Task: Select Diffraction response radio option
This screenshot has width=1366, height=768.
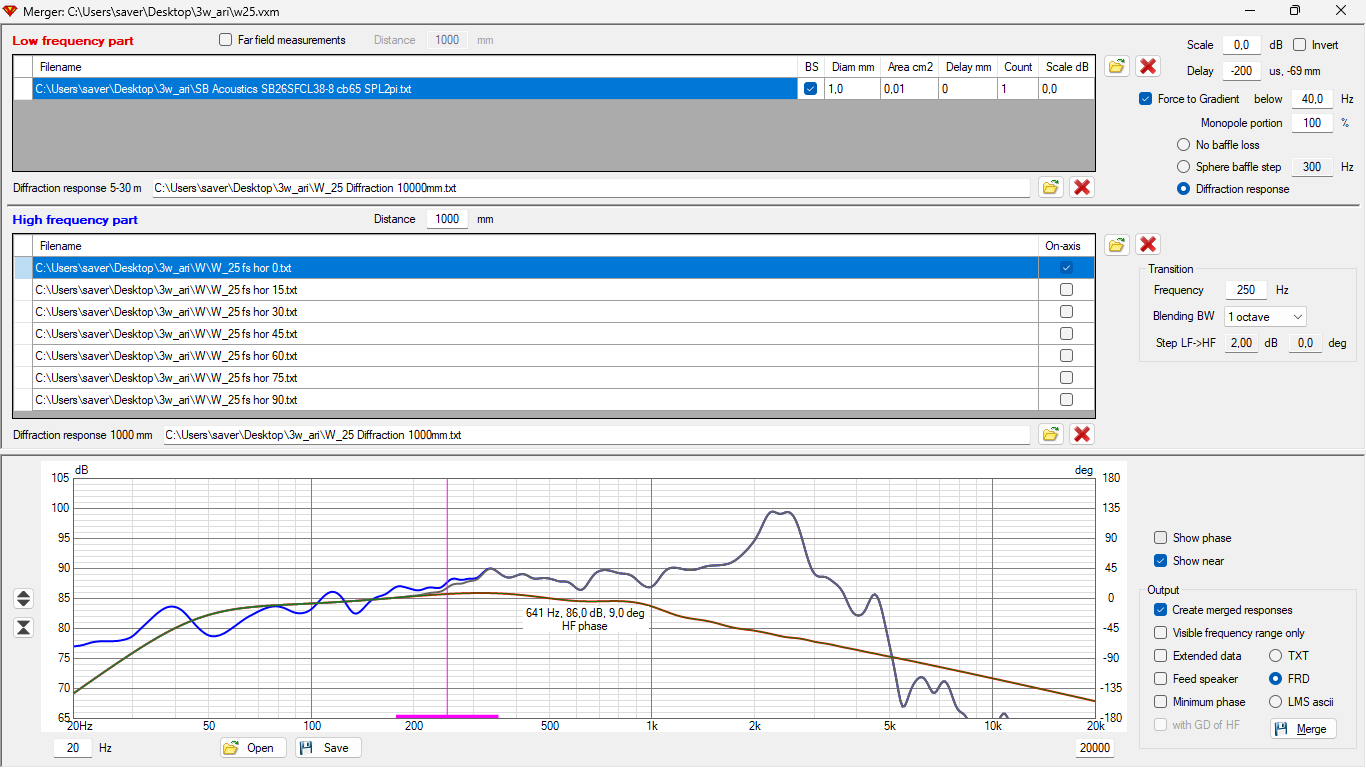Action: coord(1184,189)
